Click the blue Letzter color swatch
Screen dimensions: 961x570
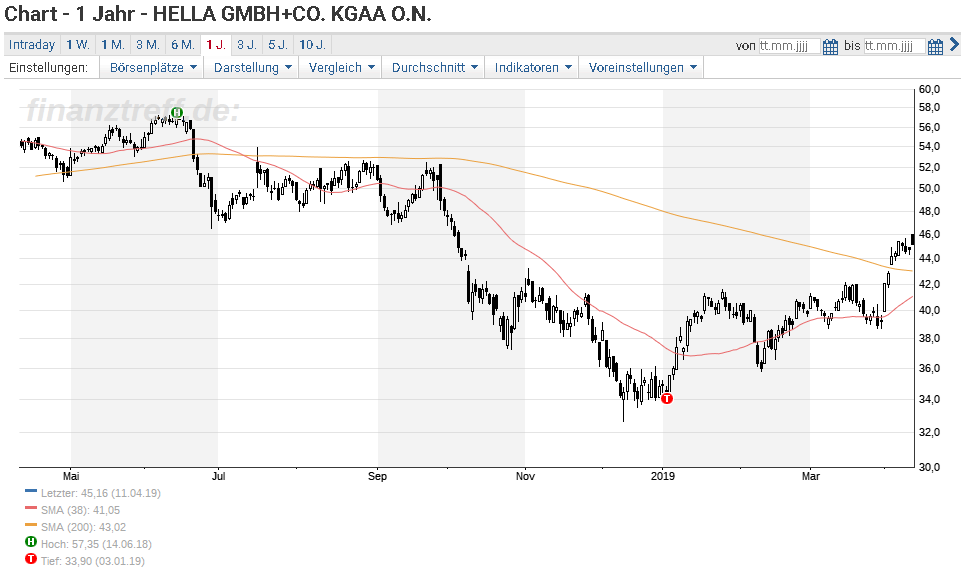click(31, 491)
